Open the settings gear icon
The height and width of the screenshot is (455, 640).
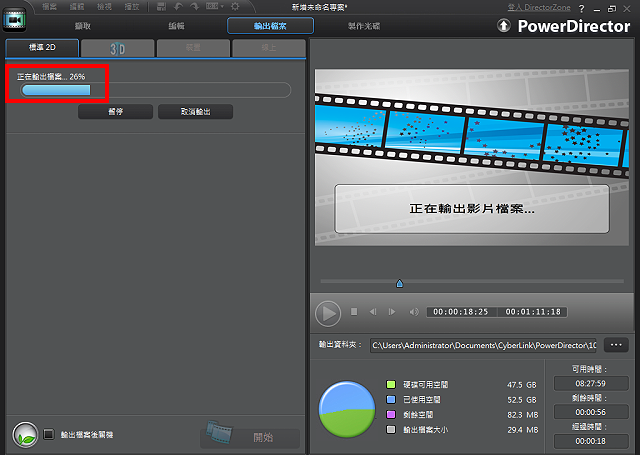(x=235, y=7)
